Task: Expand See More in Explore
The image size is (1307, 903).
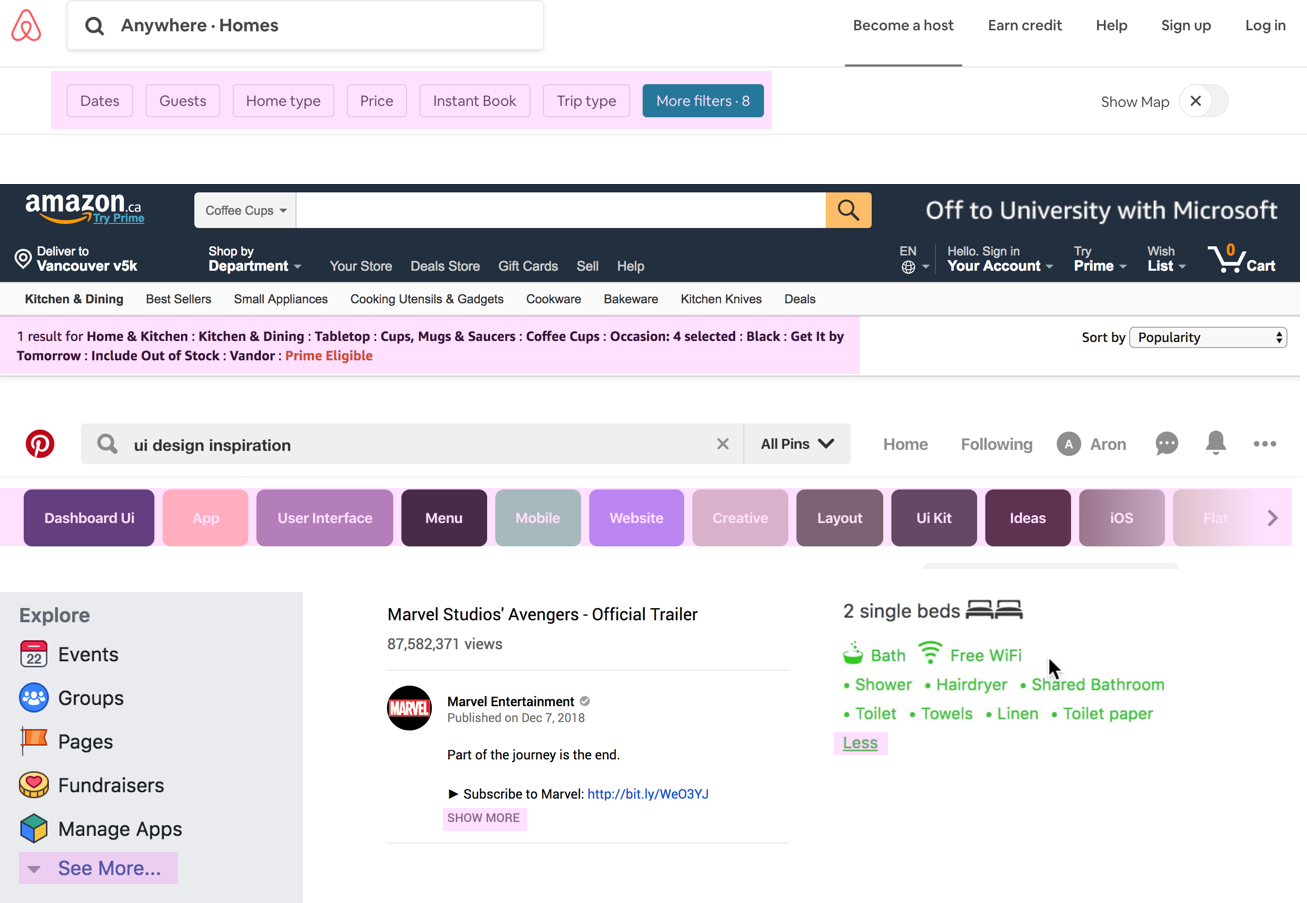Action: tap(98, 868)
